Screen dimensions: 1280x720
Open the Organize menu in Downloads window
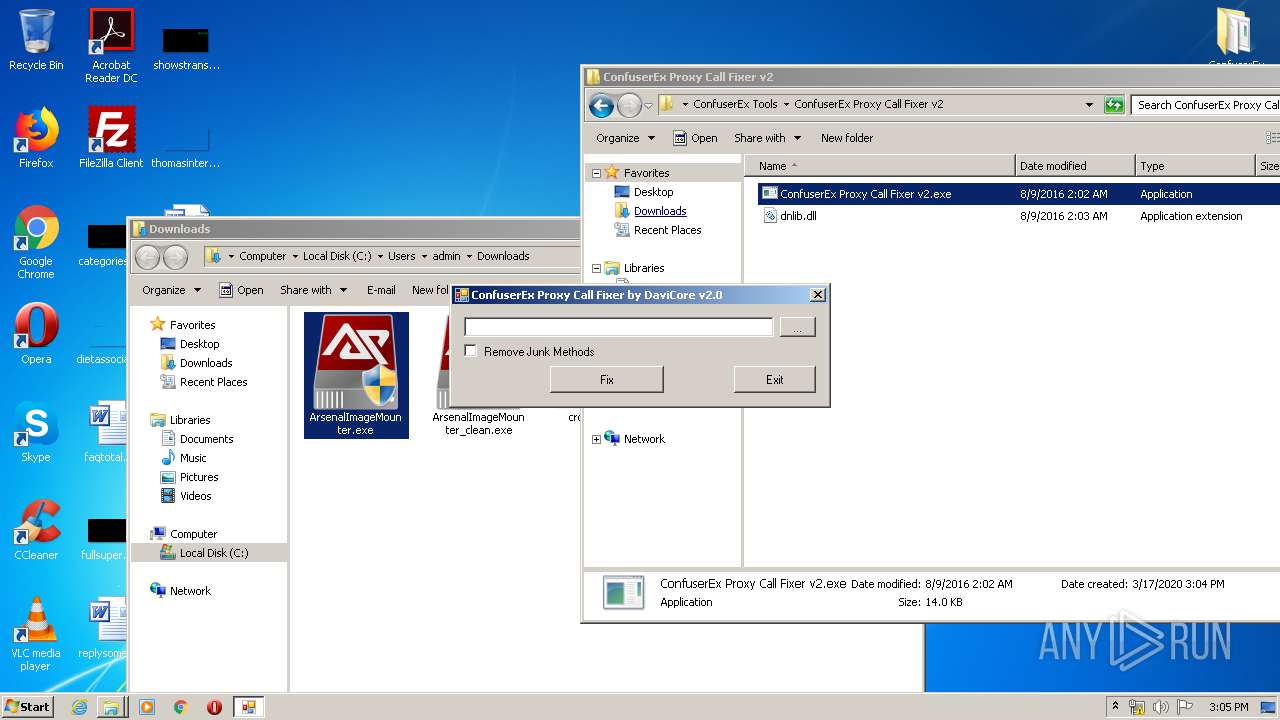pos(171,290)
